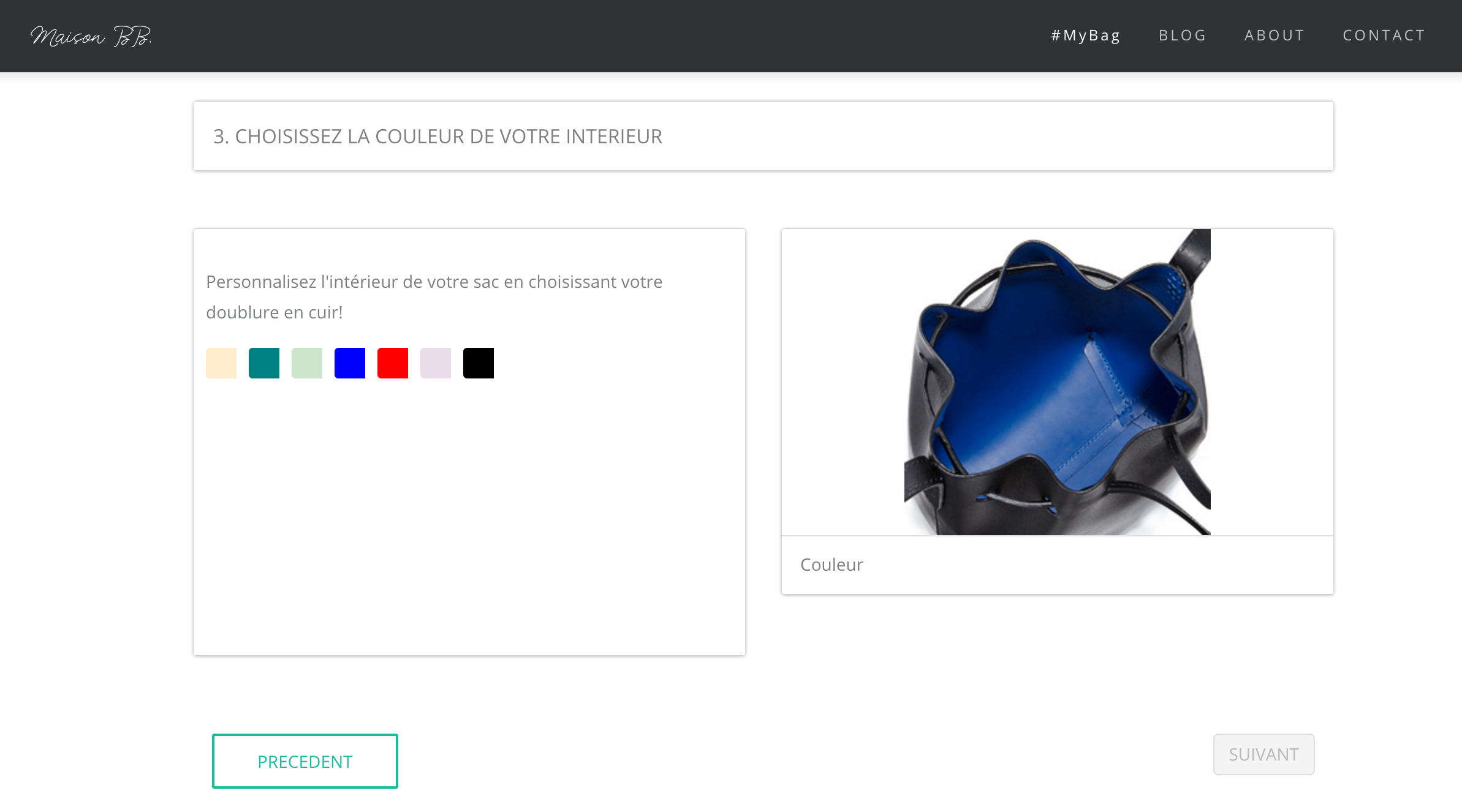Open the ABOUT page

coord(1275,36)
